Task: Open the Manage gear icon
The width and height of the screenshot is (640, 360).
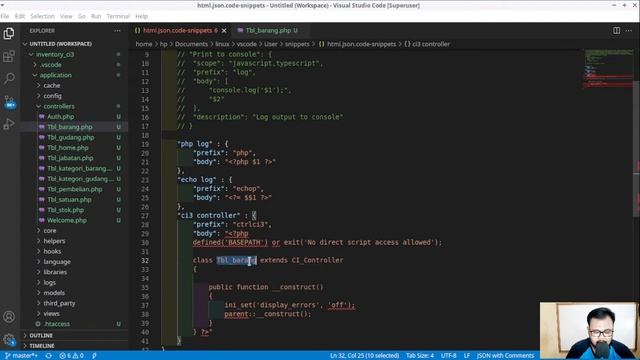Action: (x=9, y=339)
